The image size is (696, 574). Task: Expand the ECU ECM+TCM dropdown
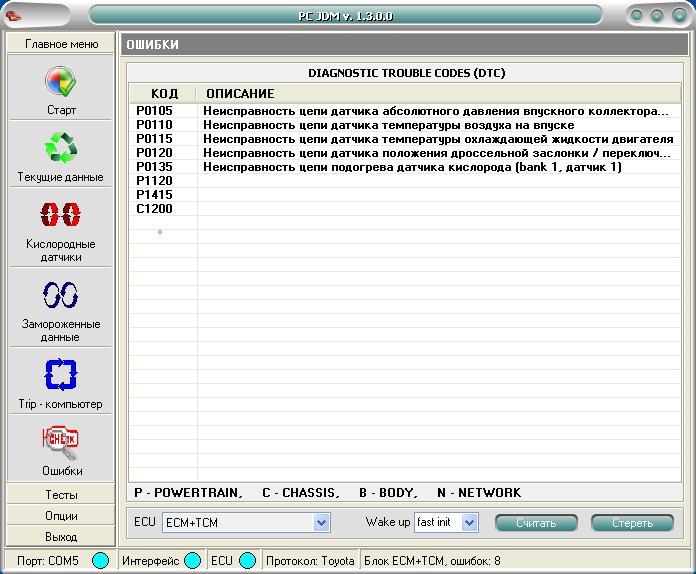click(321, 522)
